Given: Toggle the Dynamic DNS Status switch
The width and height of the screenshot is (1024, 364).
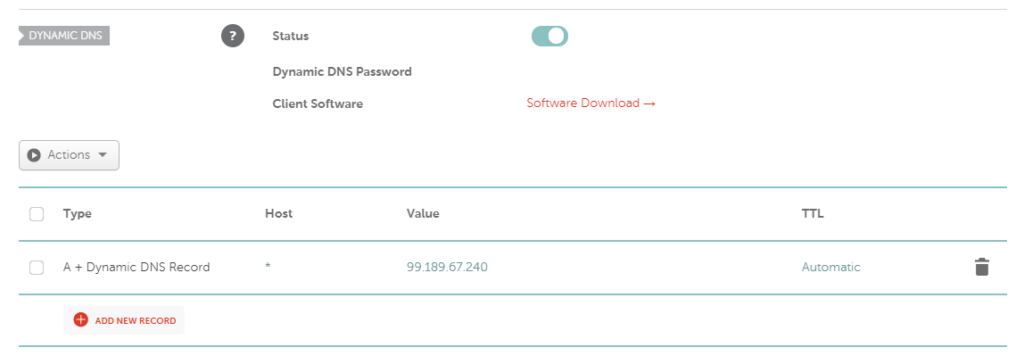Looking at the screenshot, I should [x=549, y=36].
